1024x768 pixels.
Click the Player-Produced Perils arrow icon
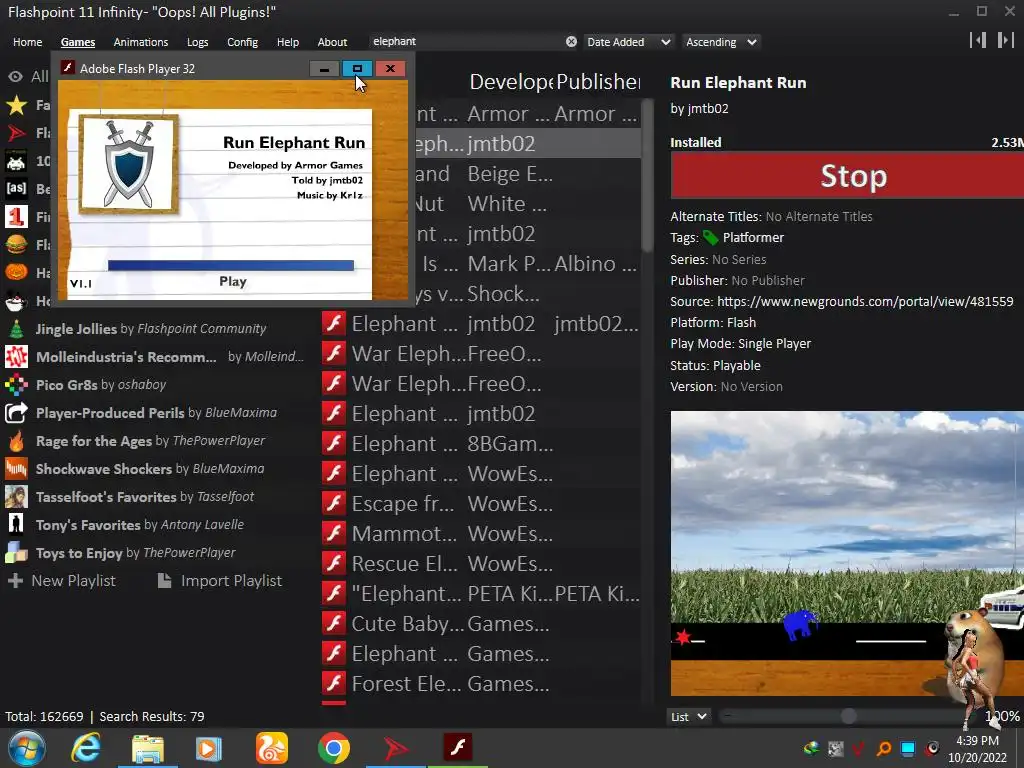(16, 413)
